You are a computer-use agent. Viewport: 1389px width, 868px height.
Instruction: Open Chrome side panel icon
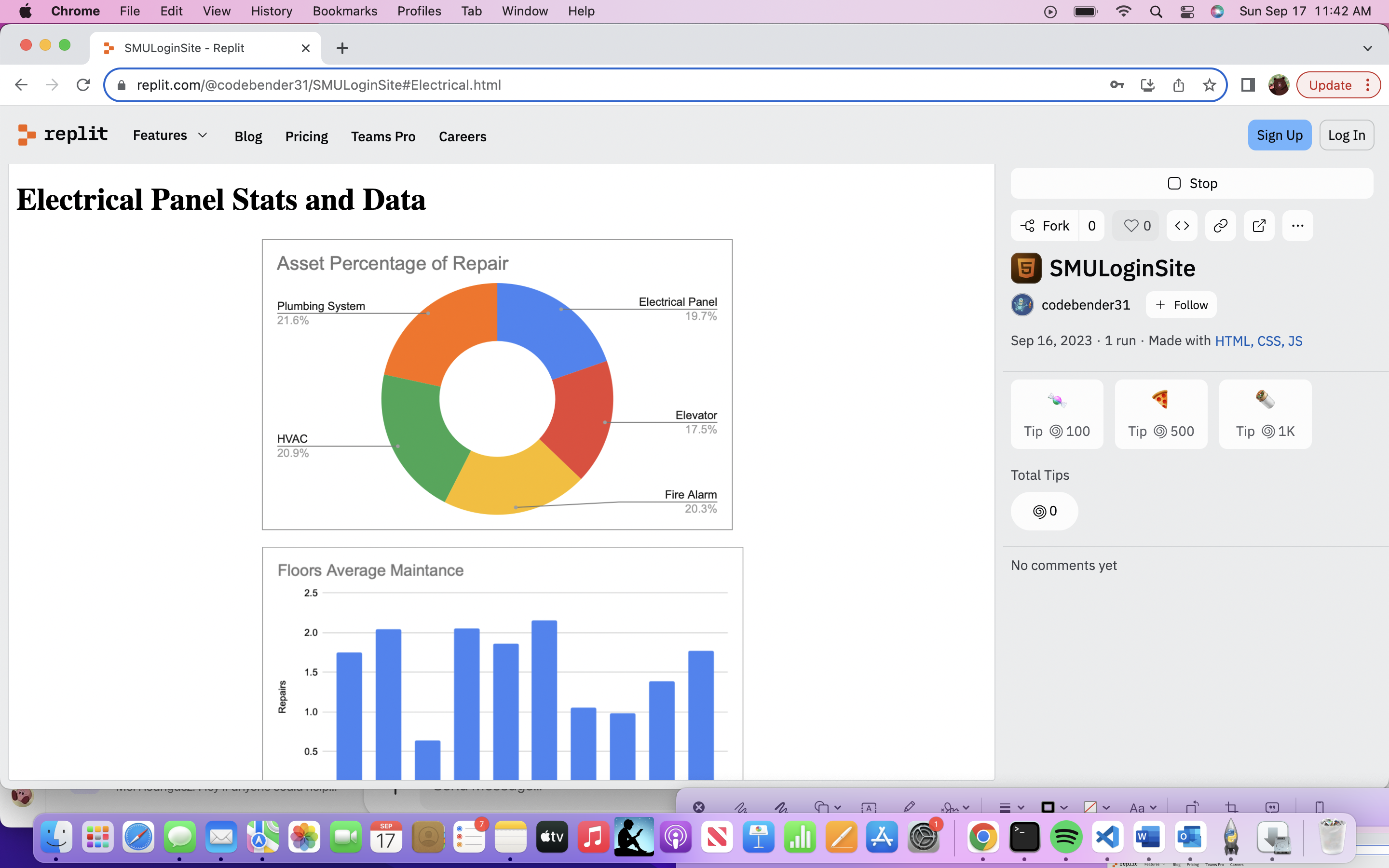coord(1247,85)
